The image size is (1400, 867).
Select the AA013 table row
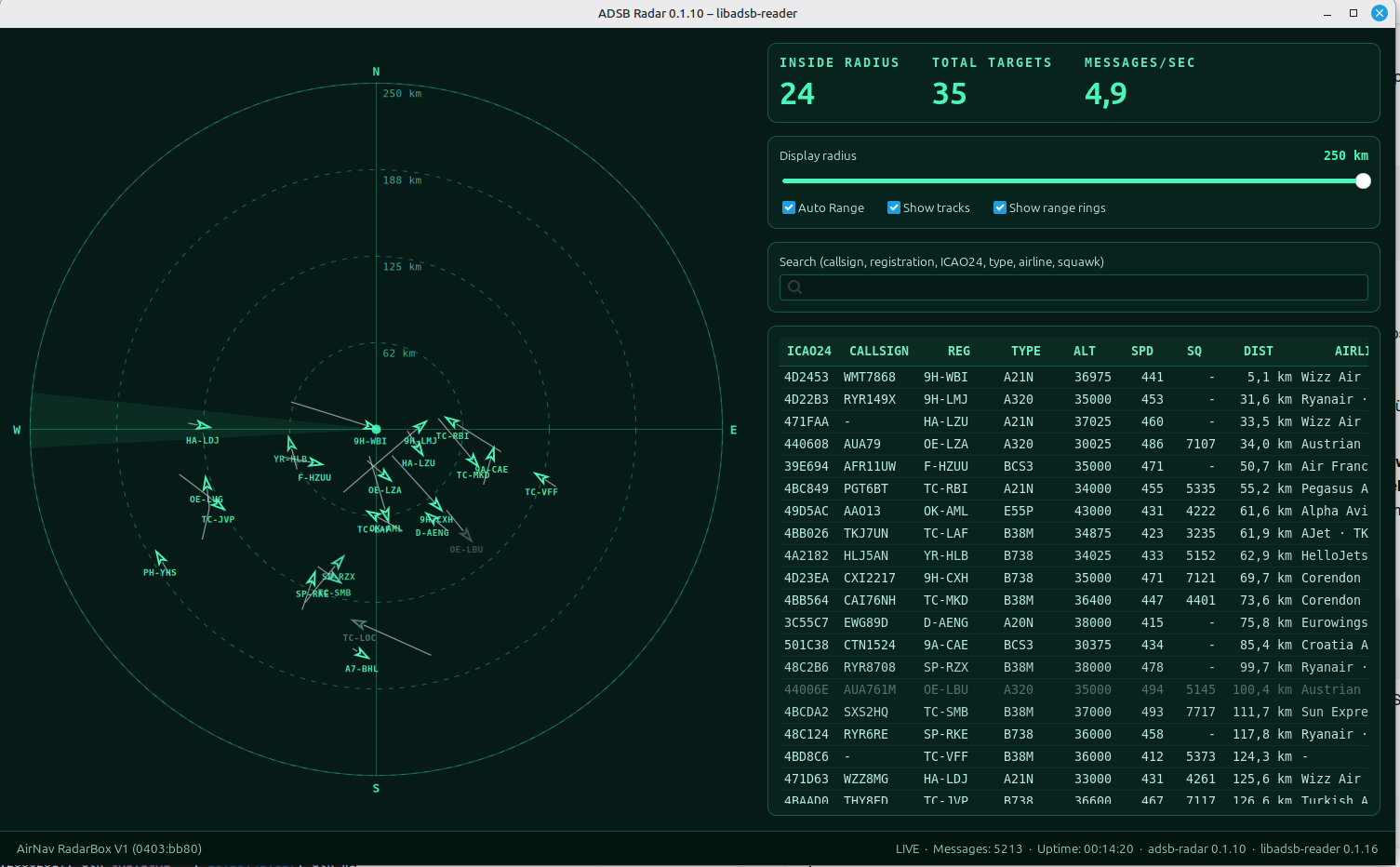pyautogui.click(x=1073, y=511)
